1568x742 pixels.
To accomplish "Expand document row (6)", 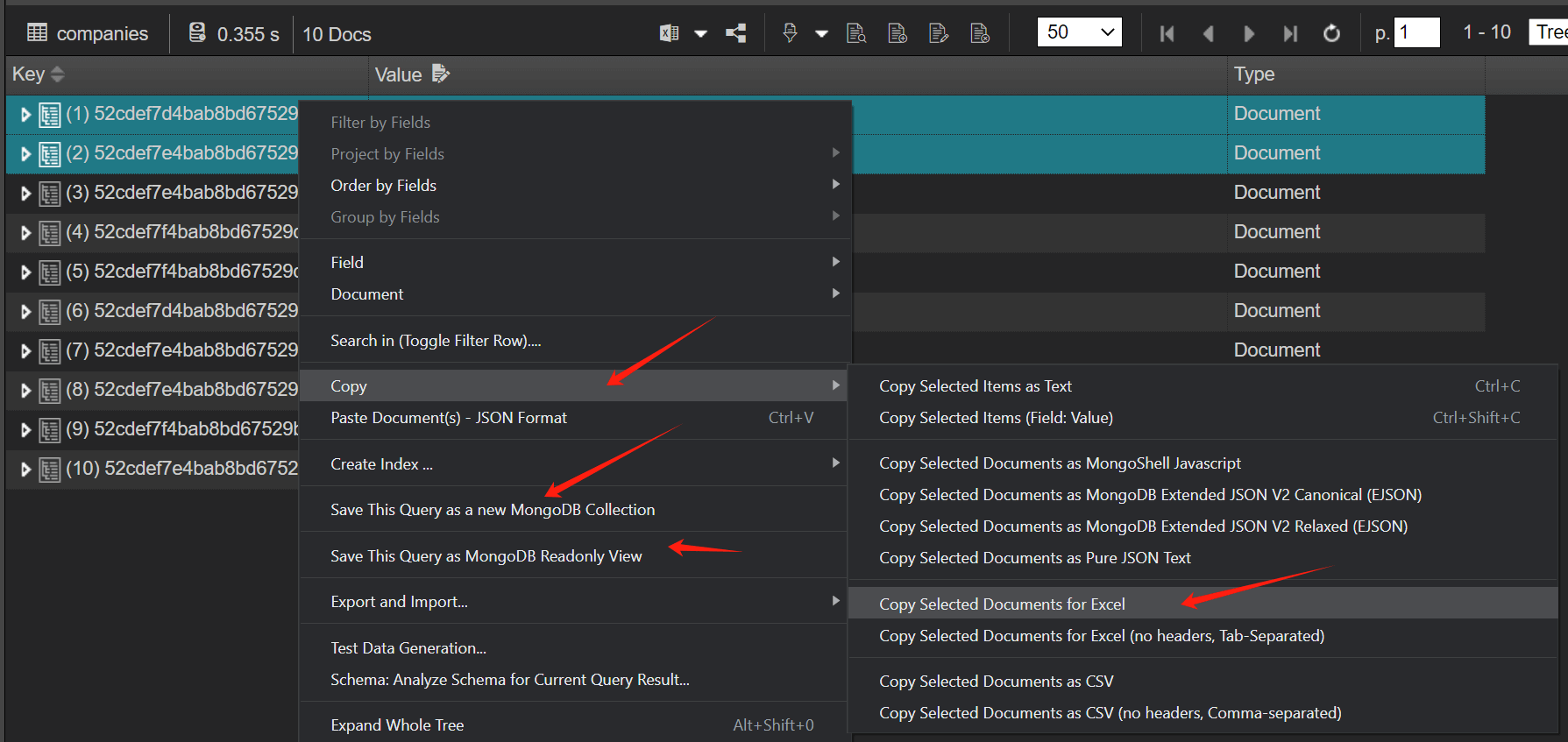I will (25, 312).
